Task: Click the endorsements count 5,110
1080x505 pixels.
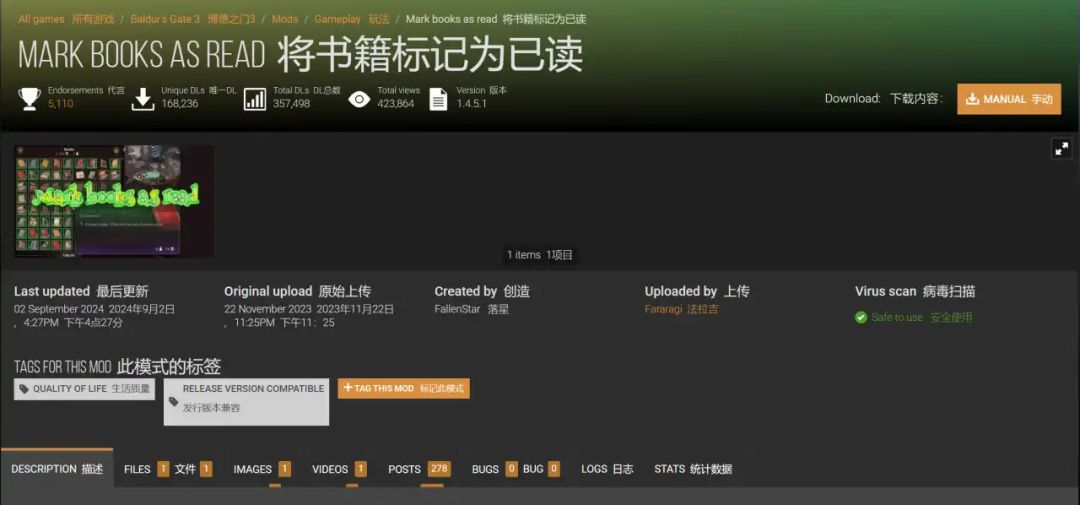Action: (x=61, y=104)
